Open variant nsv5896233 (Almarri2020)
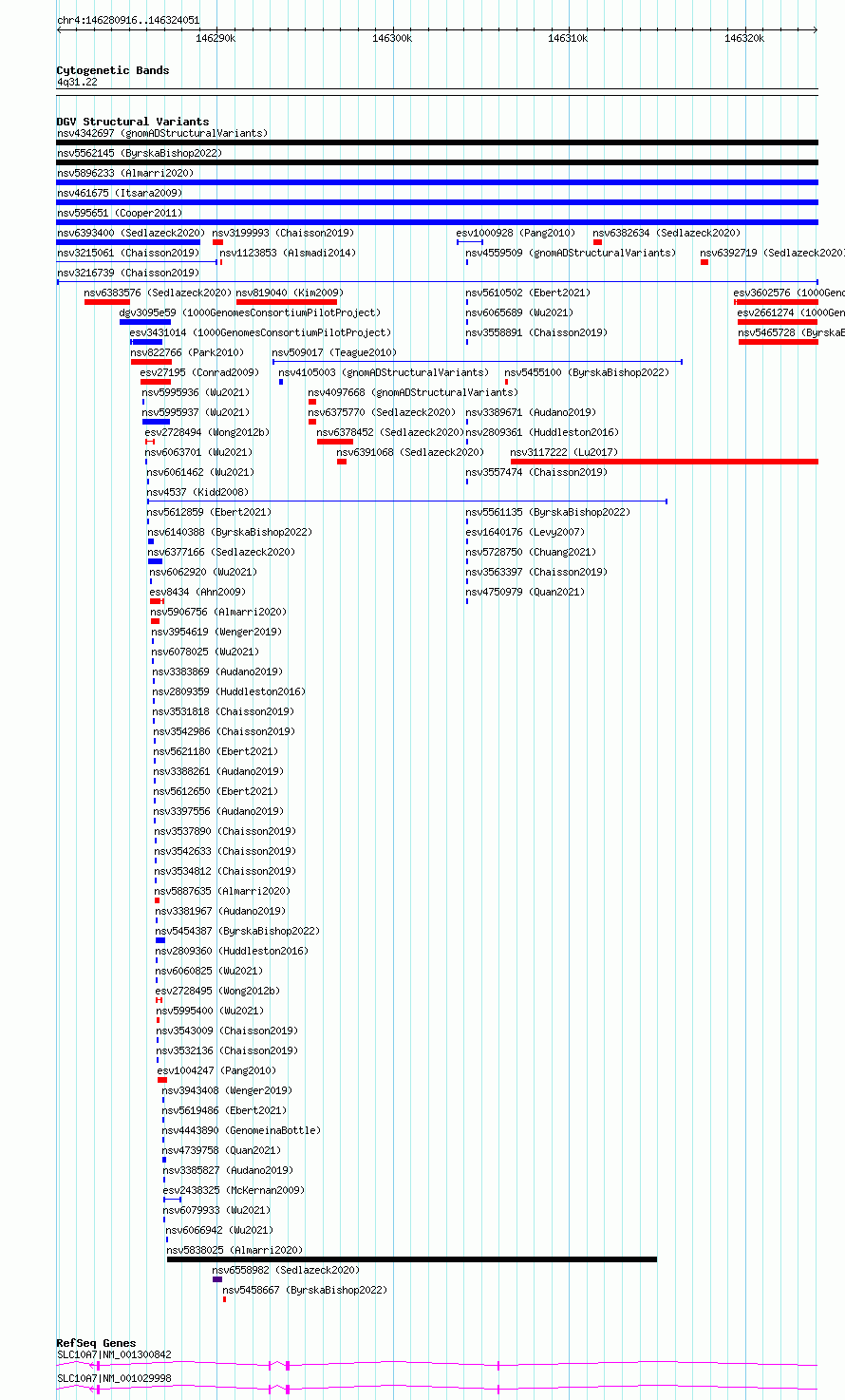 [x=125, y=173]
